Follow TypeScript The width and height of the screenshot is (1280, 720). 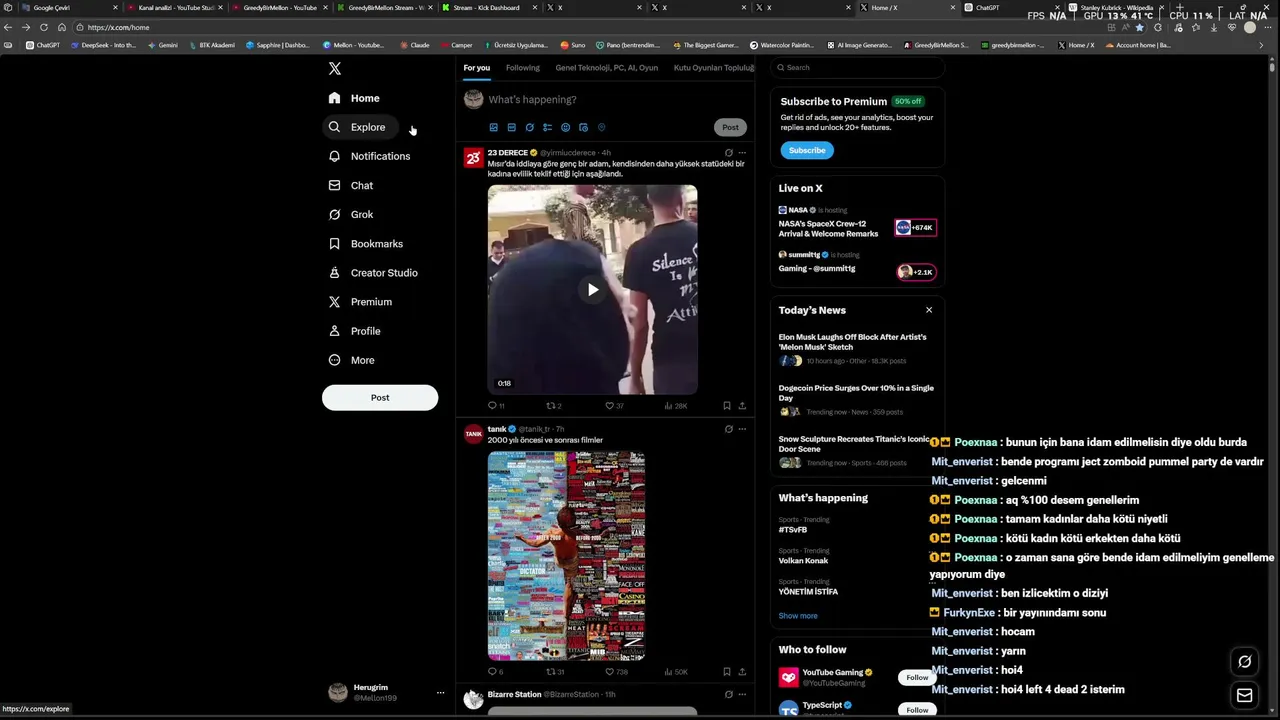917,709
